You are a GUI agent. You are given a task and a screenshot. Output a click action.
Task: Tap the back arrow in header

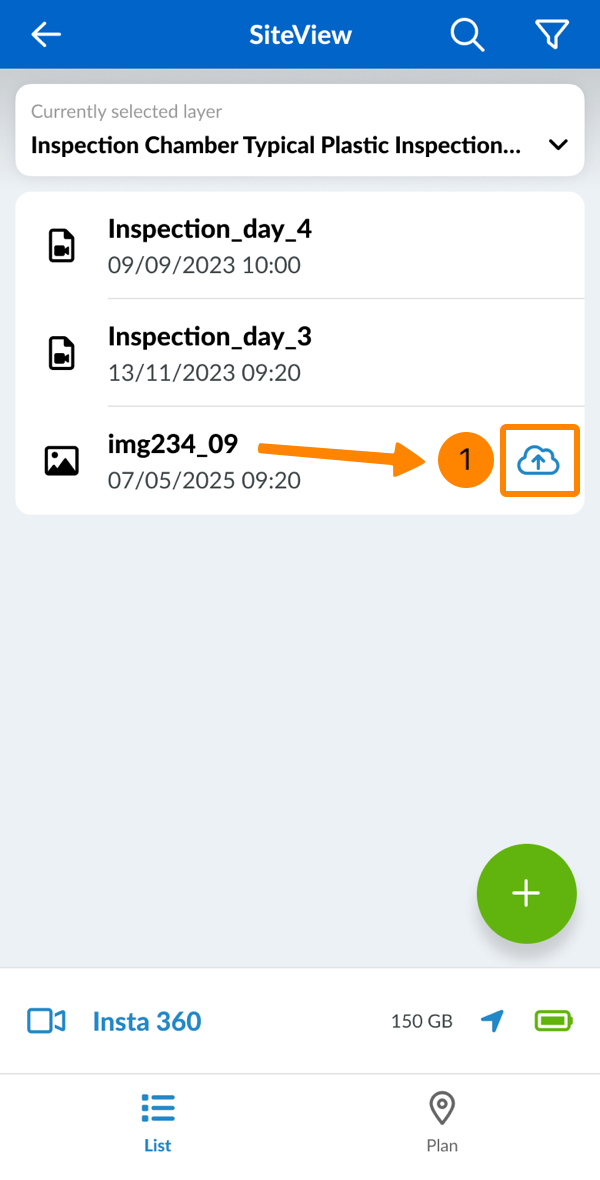point(46,35)
